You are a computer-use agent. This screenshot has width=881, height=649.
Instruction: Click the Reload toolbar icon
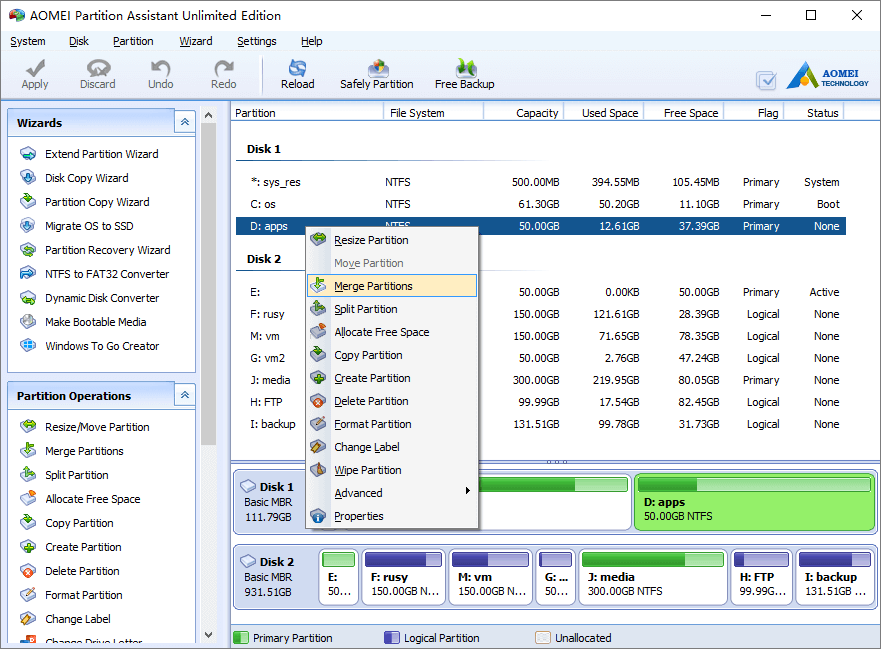coord(297,69)
